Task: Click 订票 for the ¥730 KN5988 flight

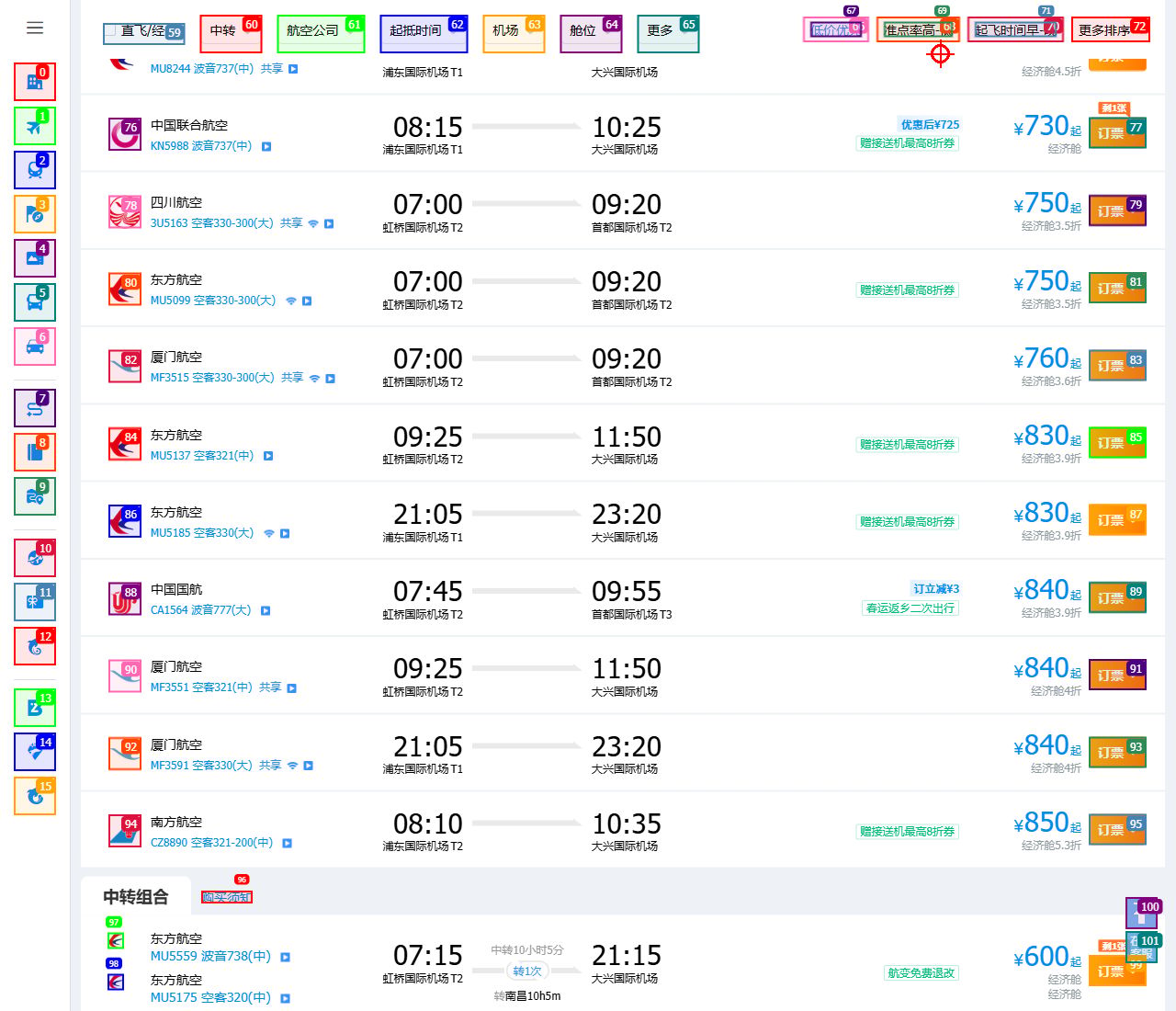Action: (1117, 133)
